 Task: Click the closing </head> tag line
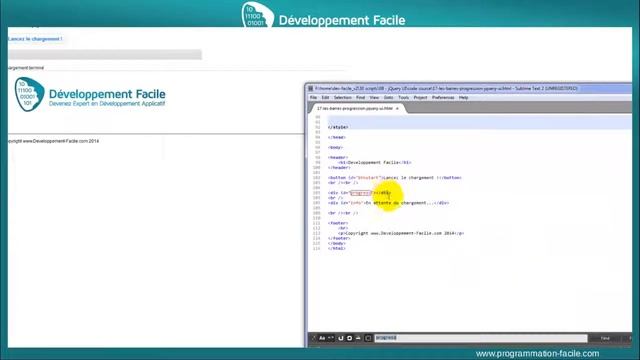click(336, 138)
